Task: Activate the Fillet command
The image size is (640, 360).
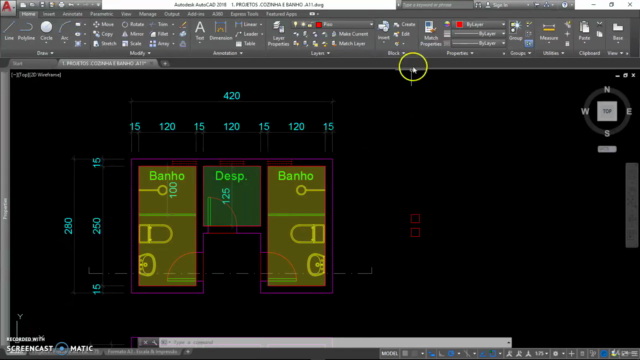Action: coord(159,34)
